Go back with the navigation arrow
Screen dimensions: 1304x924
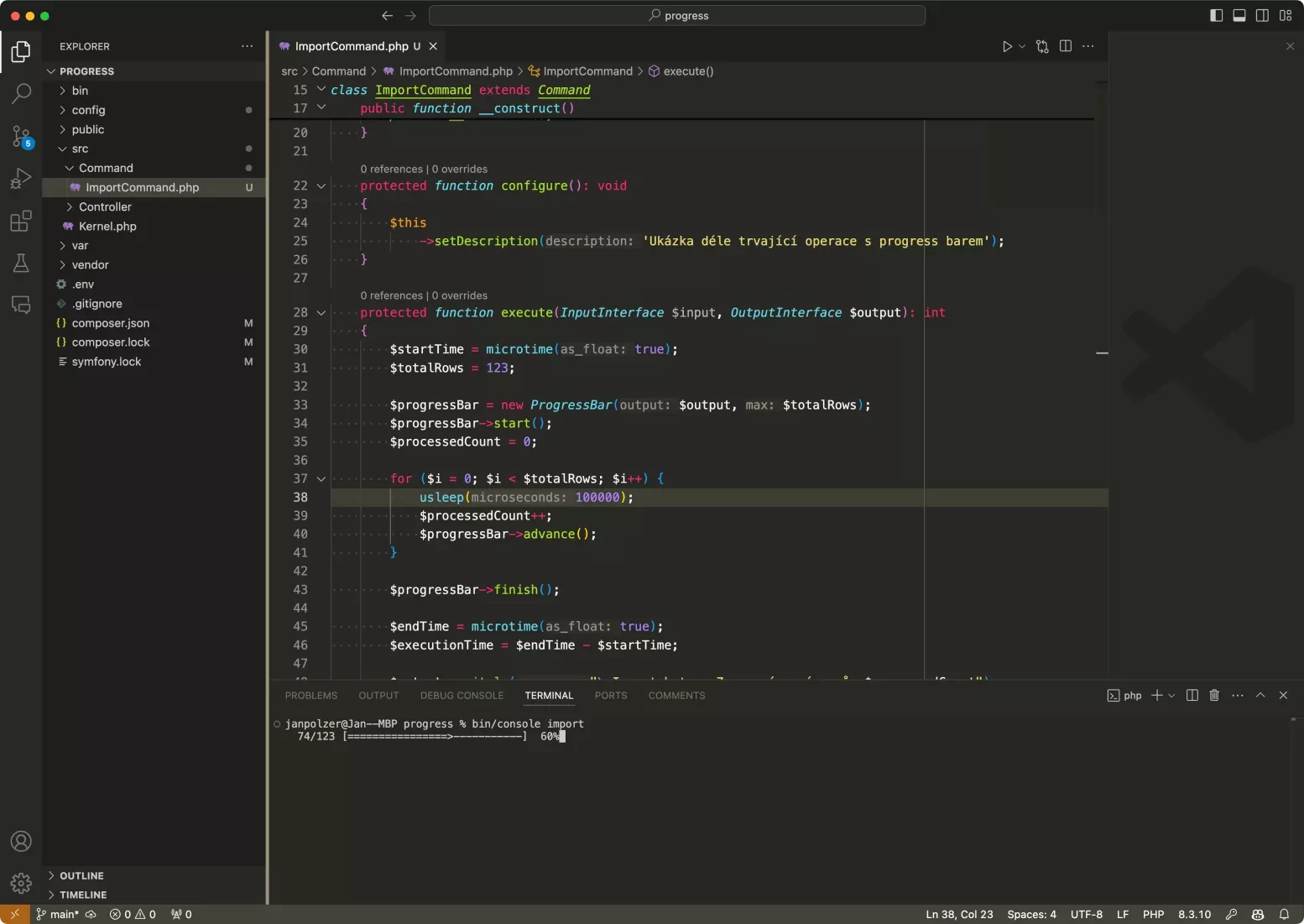tap(387, 15)
